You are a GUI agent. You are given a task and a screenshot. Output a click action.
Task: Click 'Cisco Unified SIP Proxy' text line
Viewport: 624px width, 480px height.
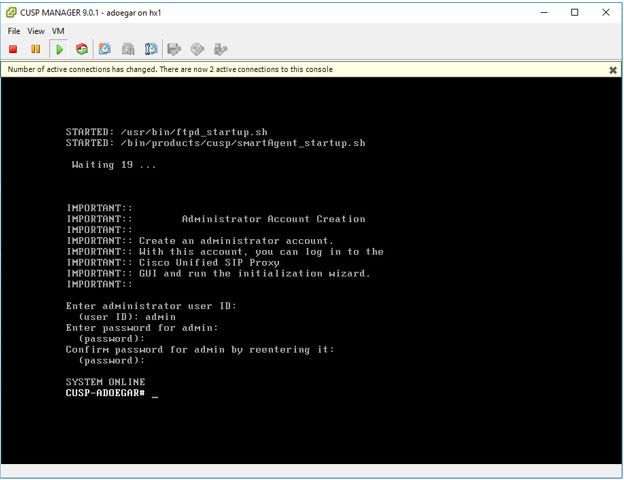(209, 263)
